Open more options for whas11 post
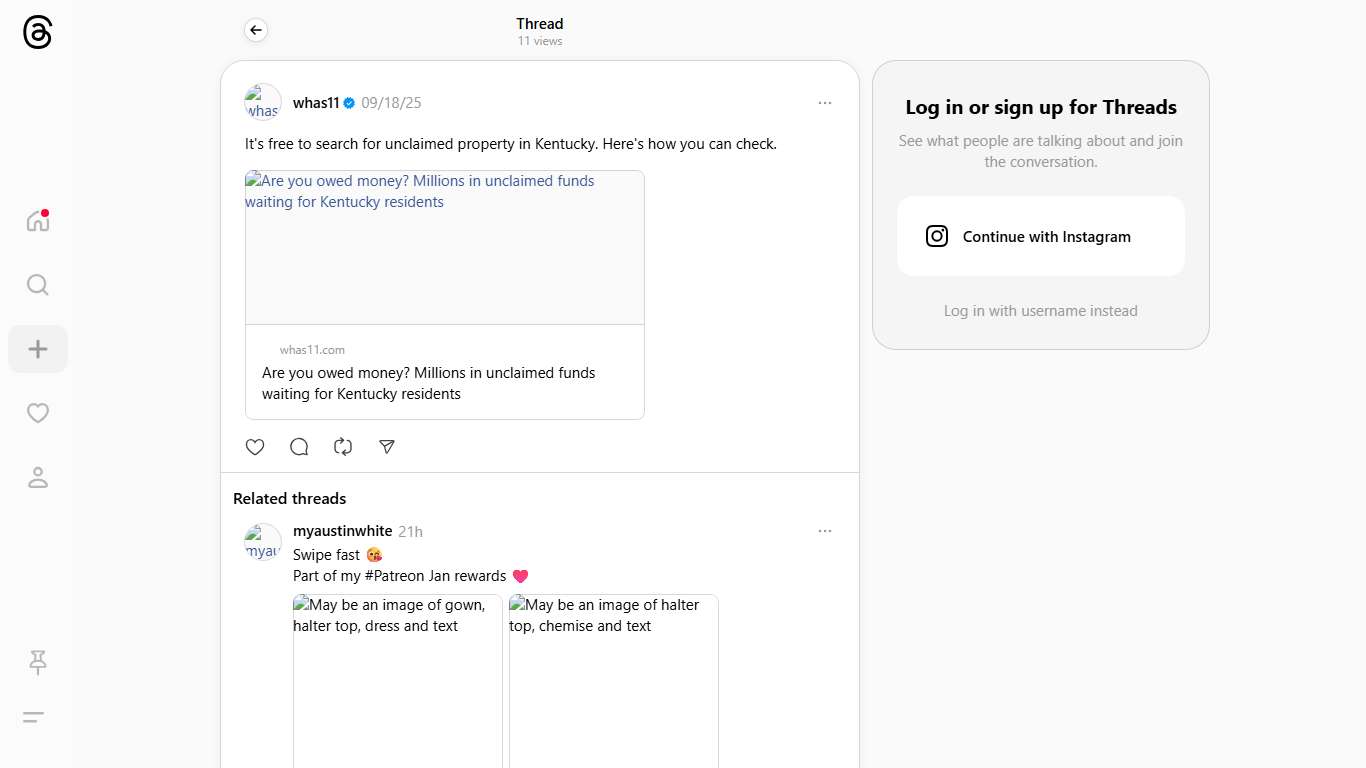1366x768 pixels. coord(825,103)
